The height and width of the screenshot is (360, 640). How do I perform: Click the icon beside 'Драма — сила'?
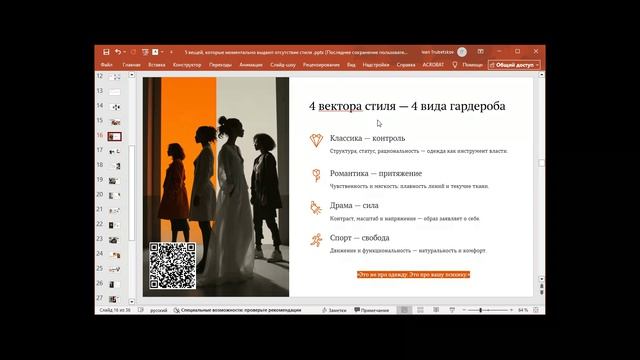tap(316, 207)
